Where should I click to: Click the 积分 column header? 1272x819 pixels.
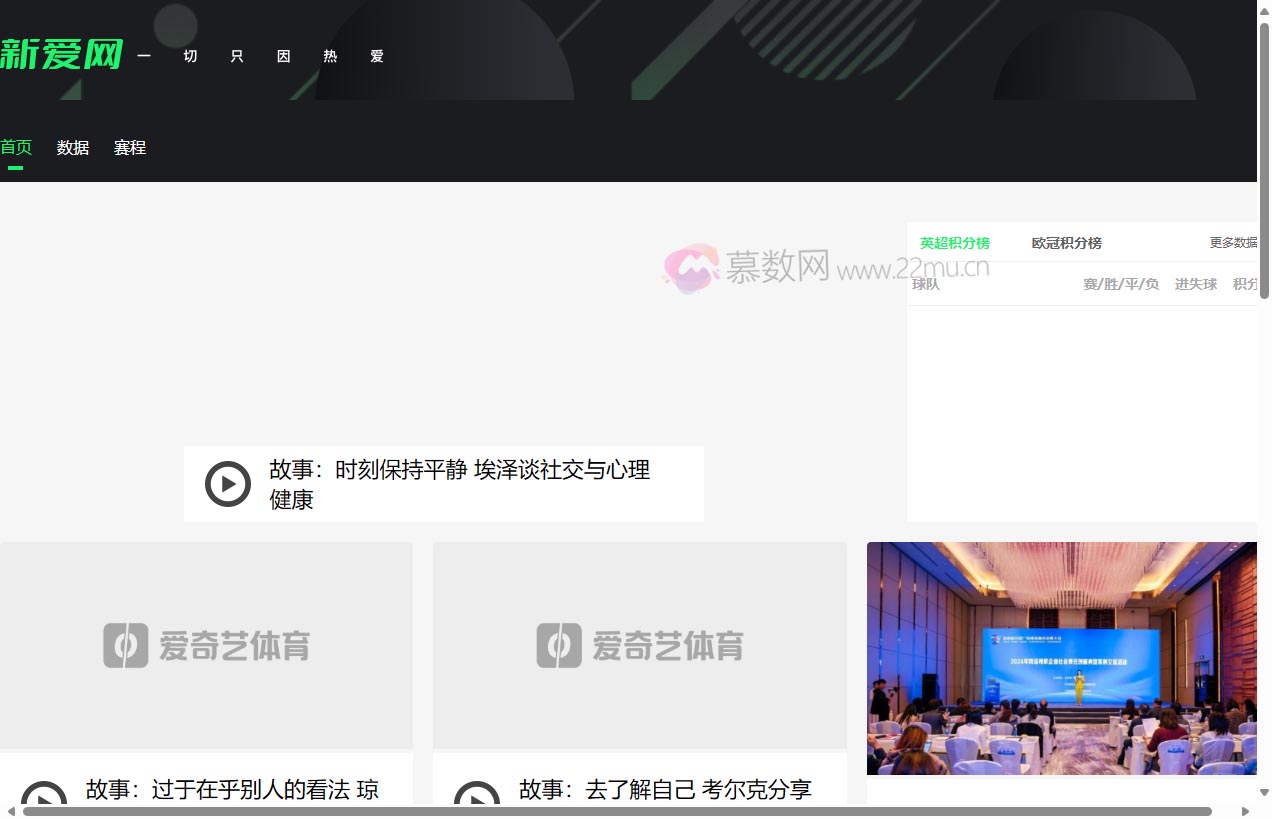(x=1245, y=284)
